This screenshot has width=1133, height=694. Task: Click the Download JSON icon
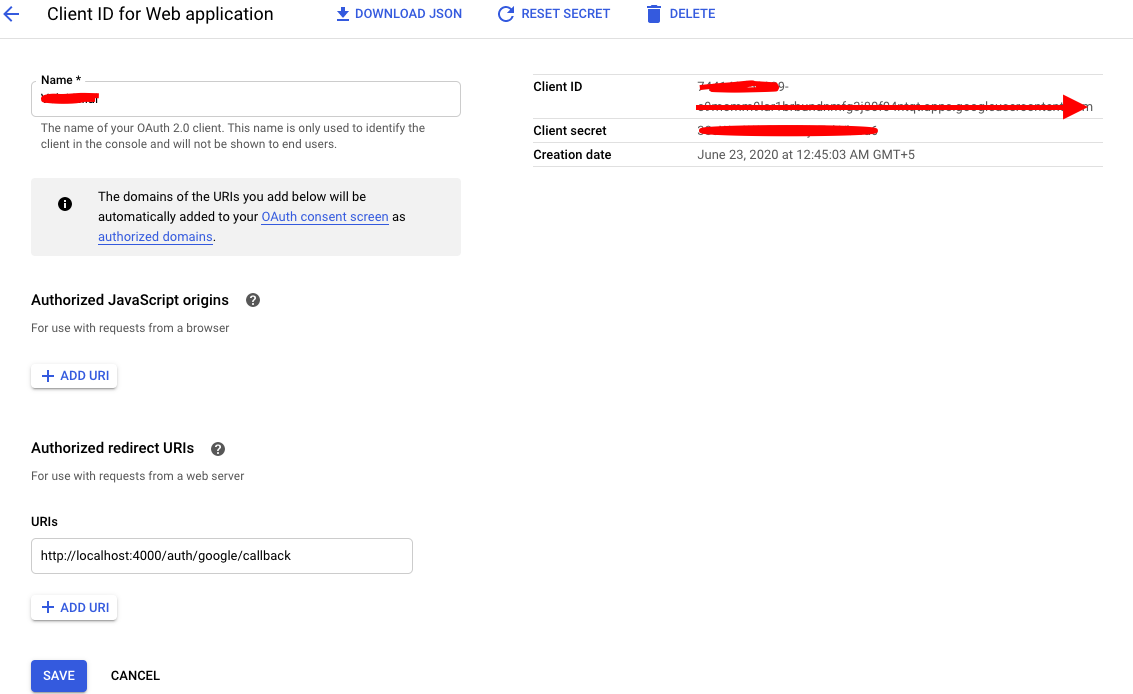[x=343, y=14]
